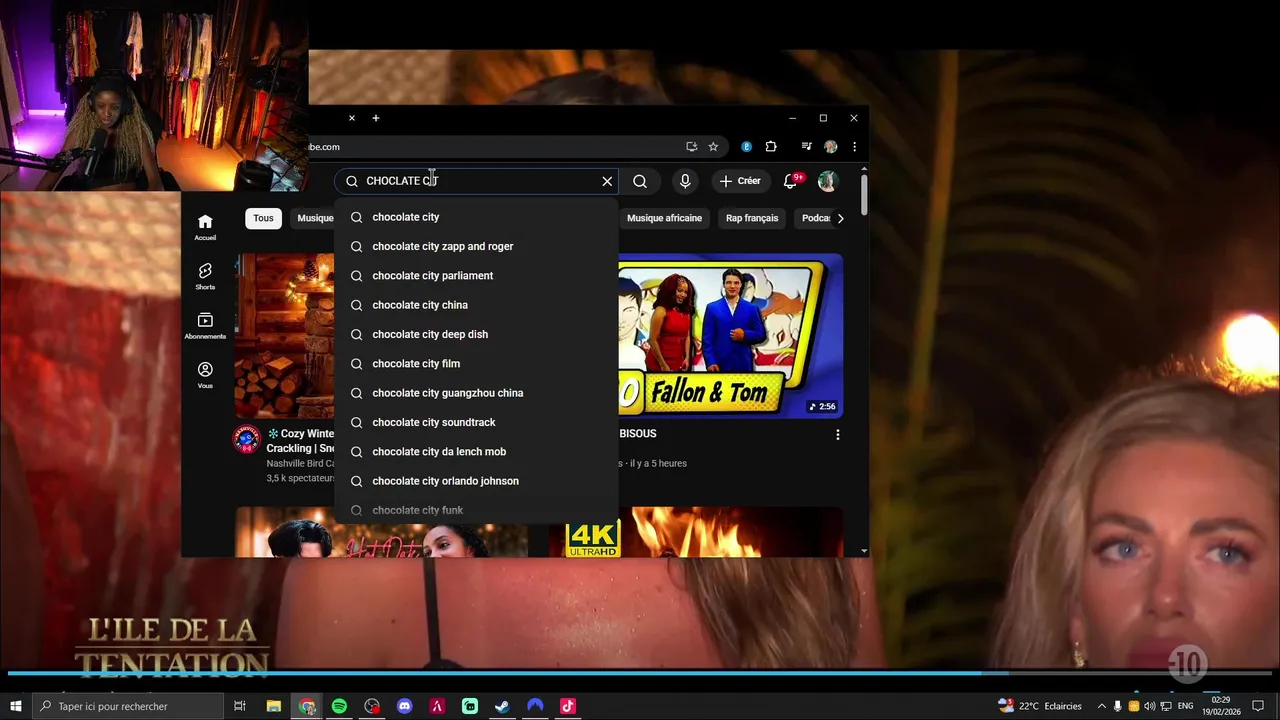Start voice search with the microphone
Image resolution: width=1280 pixels, height=720 pixels.
685,181
